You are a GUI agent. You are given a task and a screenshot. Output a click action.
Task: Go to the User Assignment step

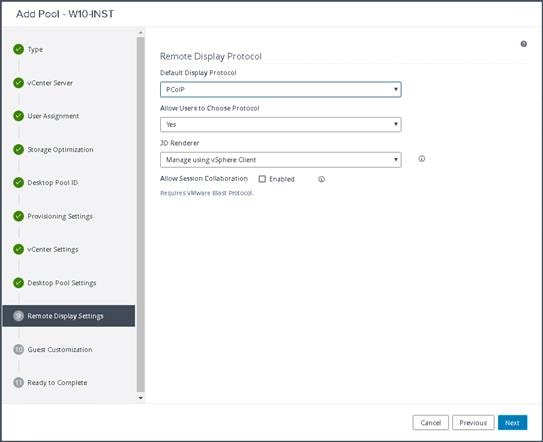(53, 116)
